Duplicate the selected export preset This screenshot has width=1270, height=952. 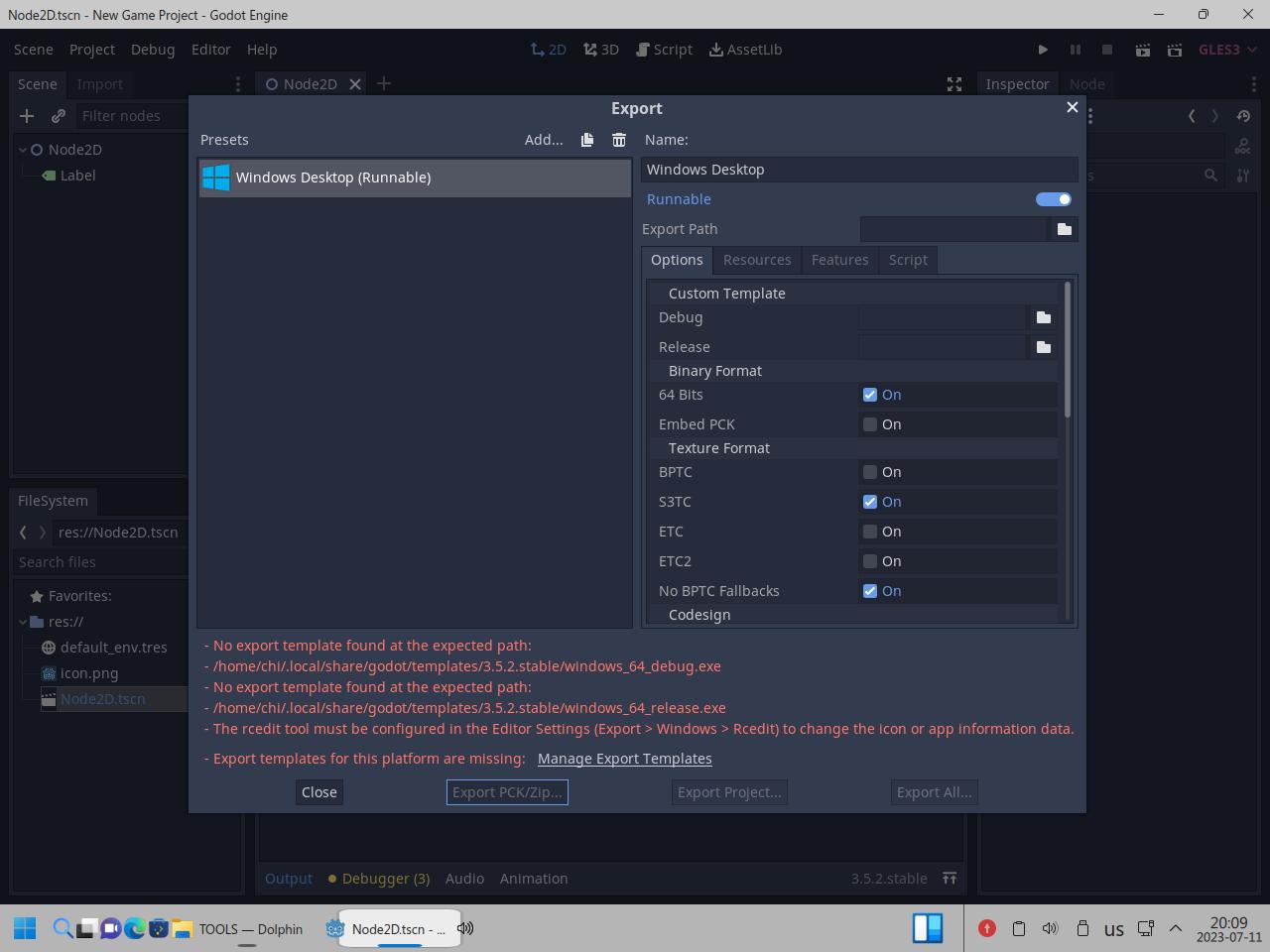click(x=587, y=140)
